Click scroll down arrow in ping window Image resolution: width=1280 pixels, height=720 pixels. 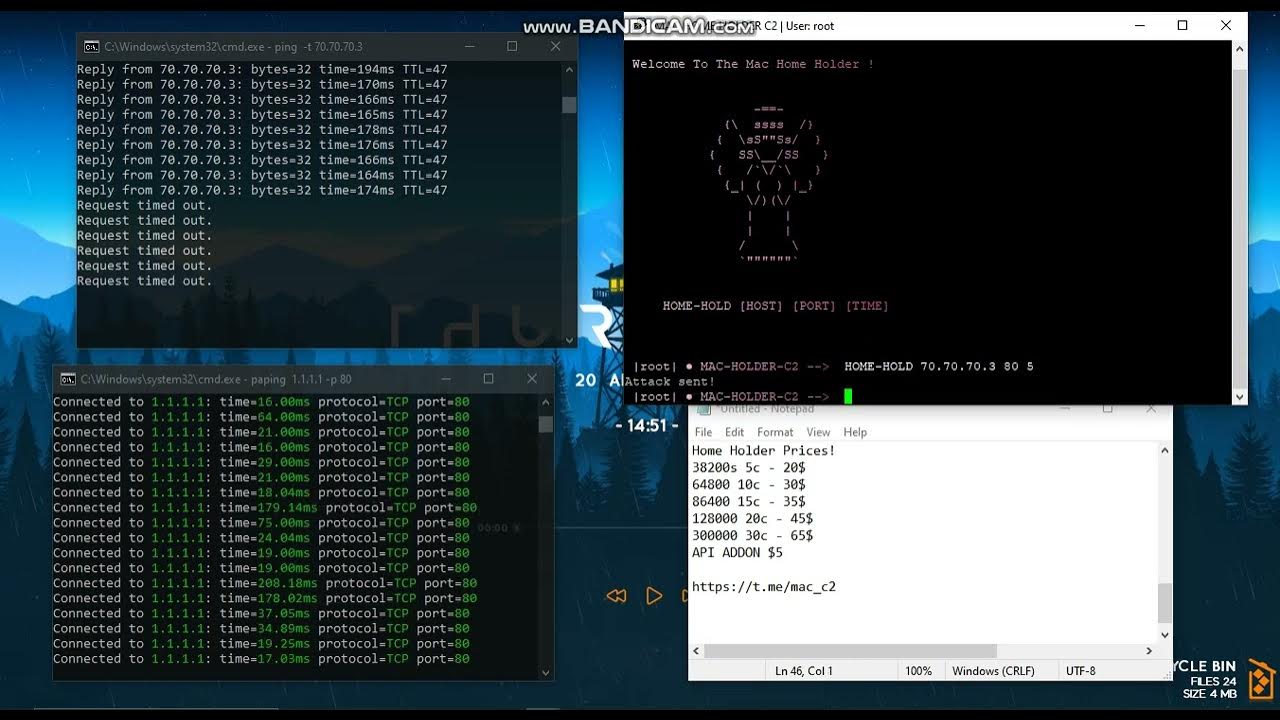point(569,340)
